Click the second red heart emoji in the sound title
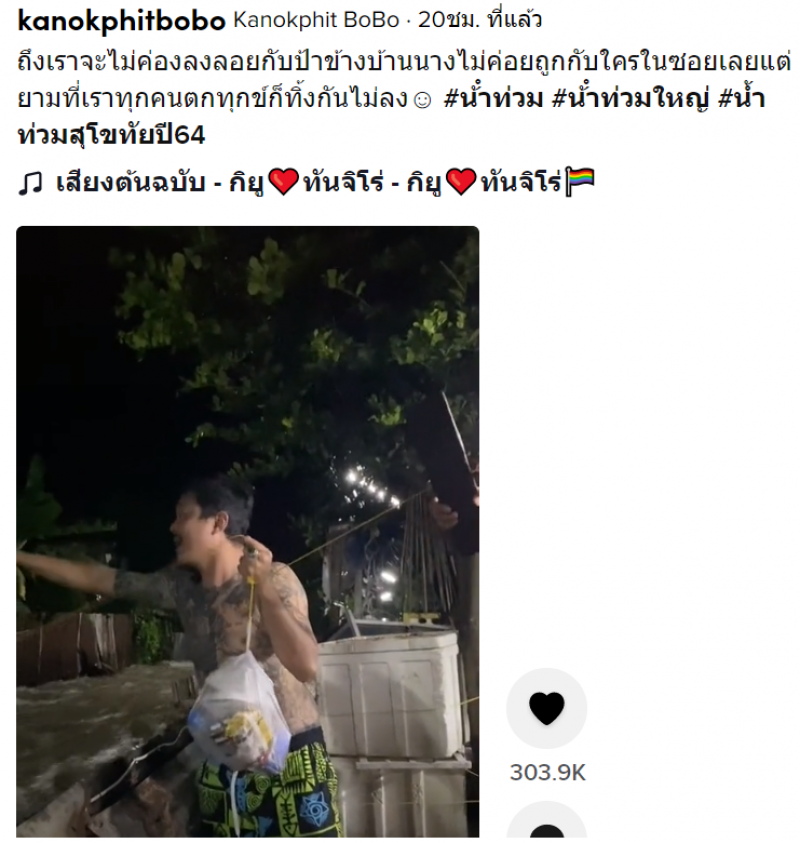The width and height of the screenshot is (800, 843). tap(461, 182)
